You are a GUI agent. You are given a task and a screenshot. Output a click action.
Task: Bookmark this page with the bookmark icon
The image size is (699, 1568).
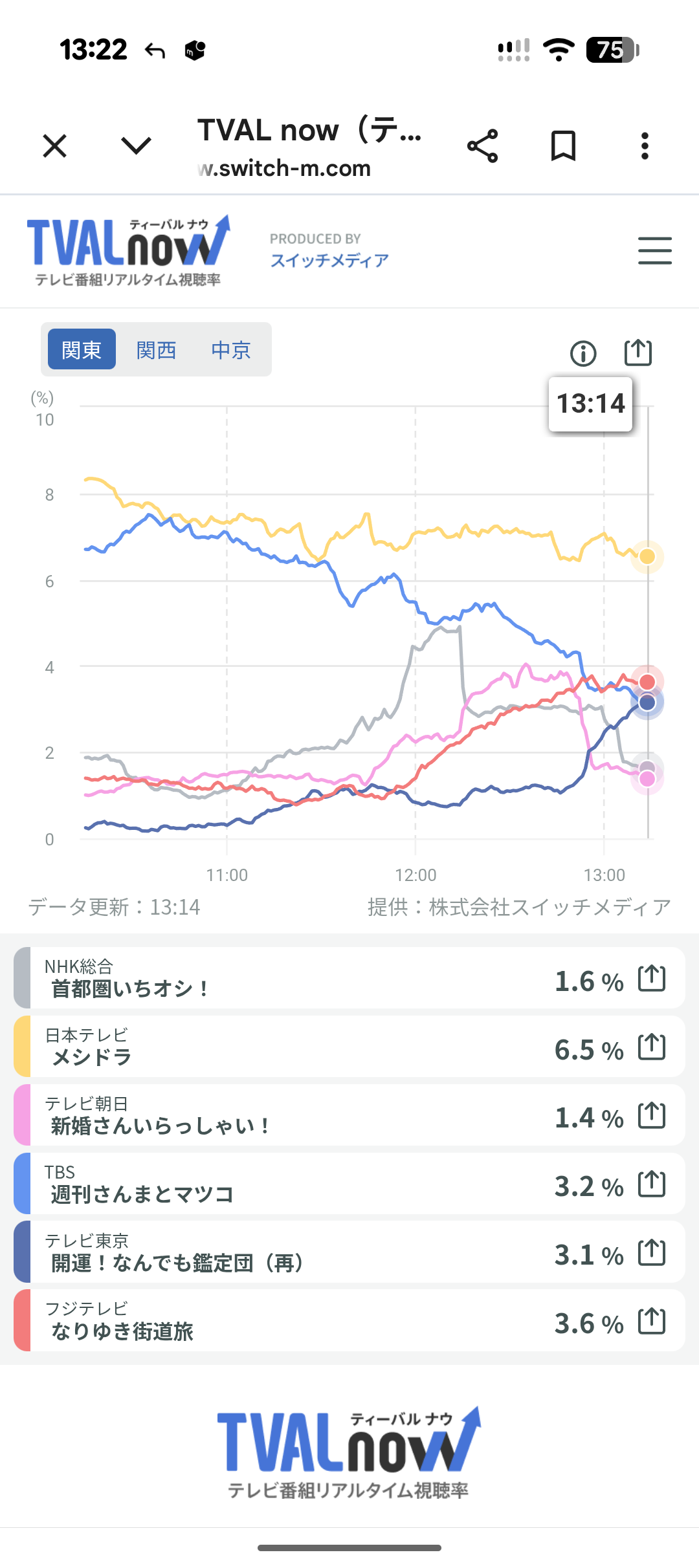[563, 146]
